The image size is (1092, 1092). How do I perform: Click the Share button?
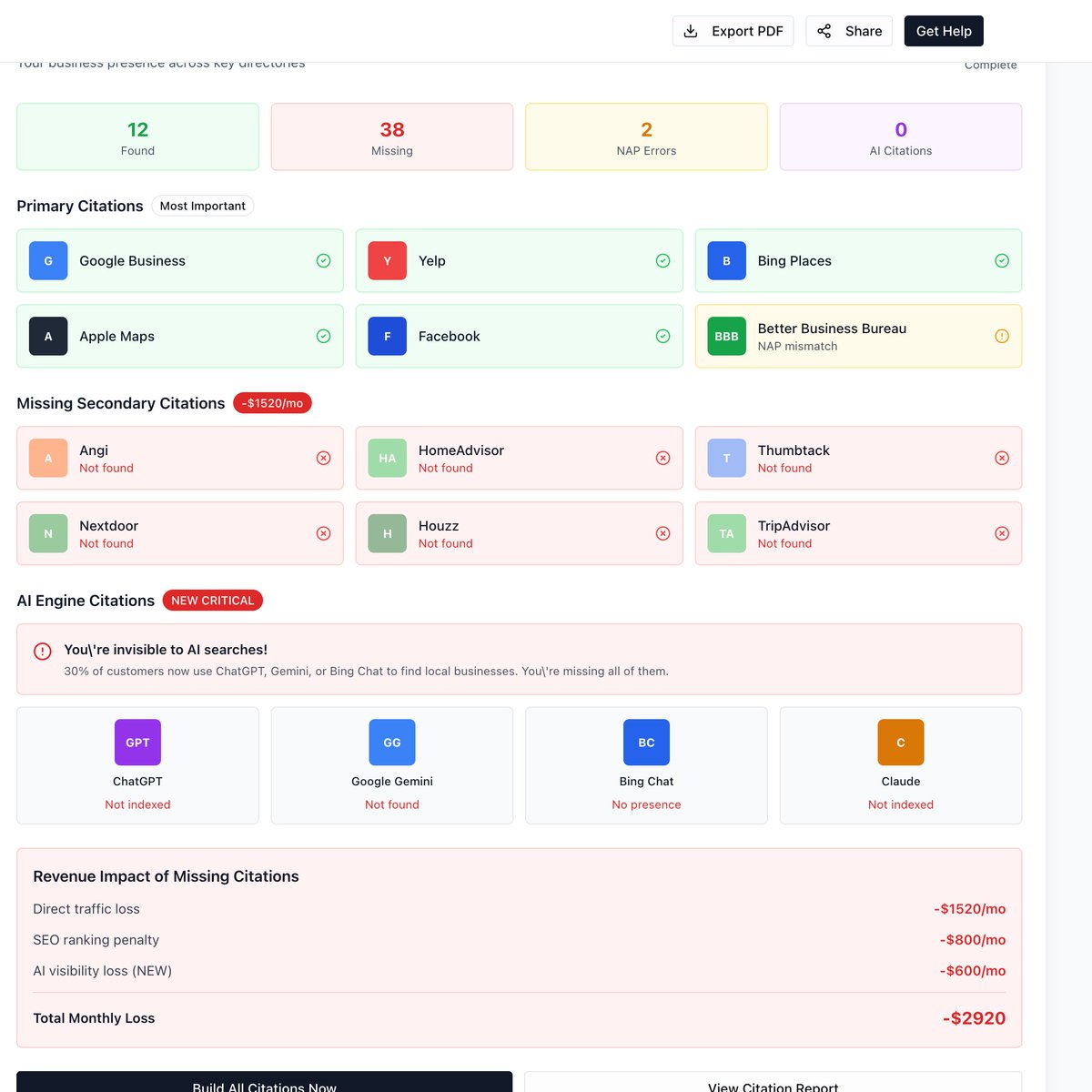(x=849, y=31)
